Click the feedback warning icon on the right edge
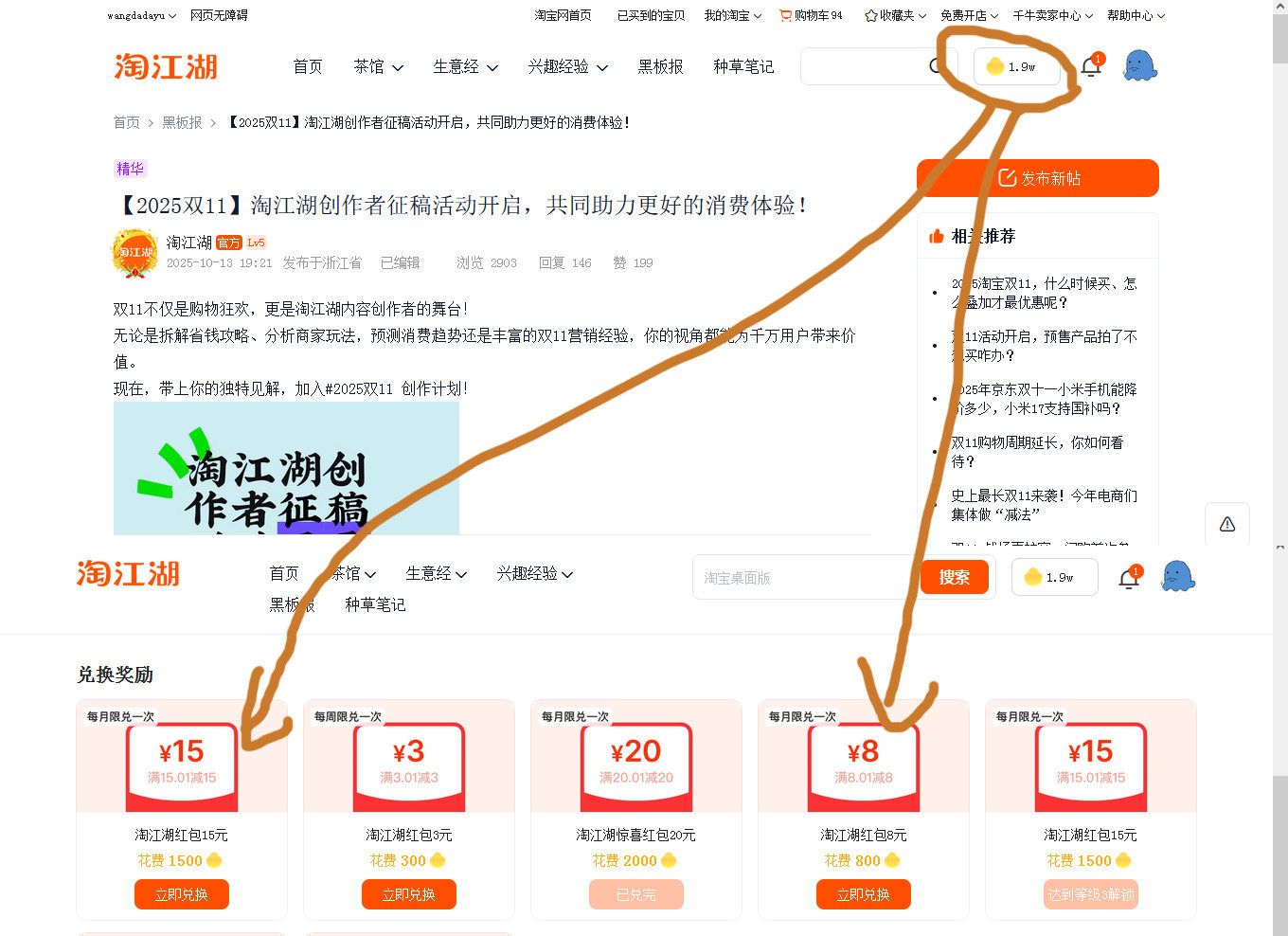This screenshot has height=936, width=1288. click(x=1226, y=524)
